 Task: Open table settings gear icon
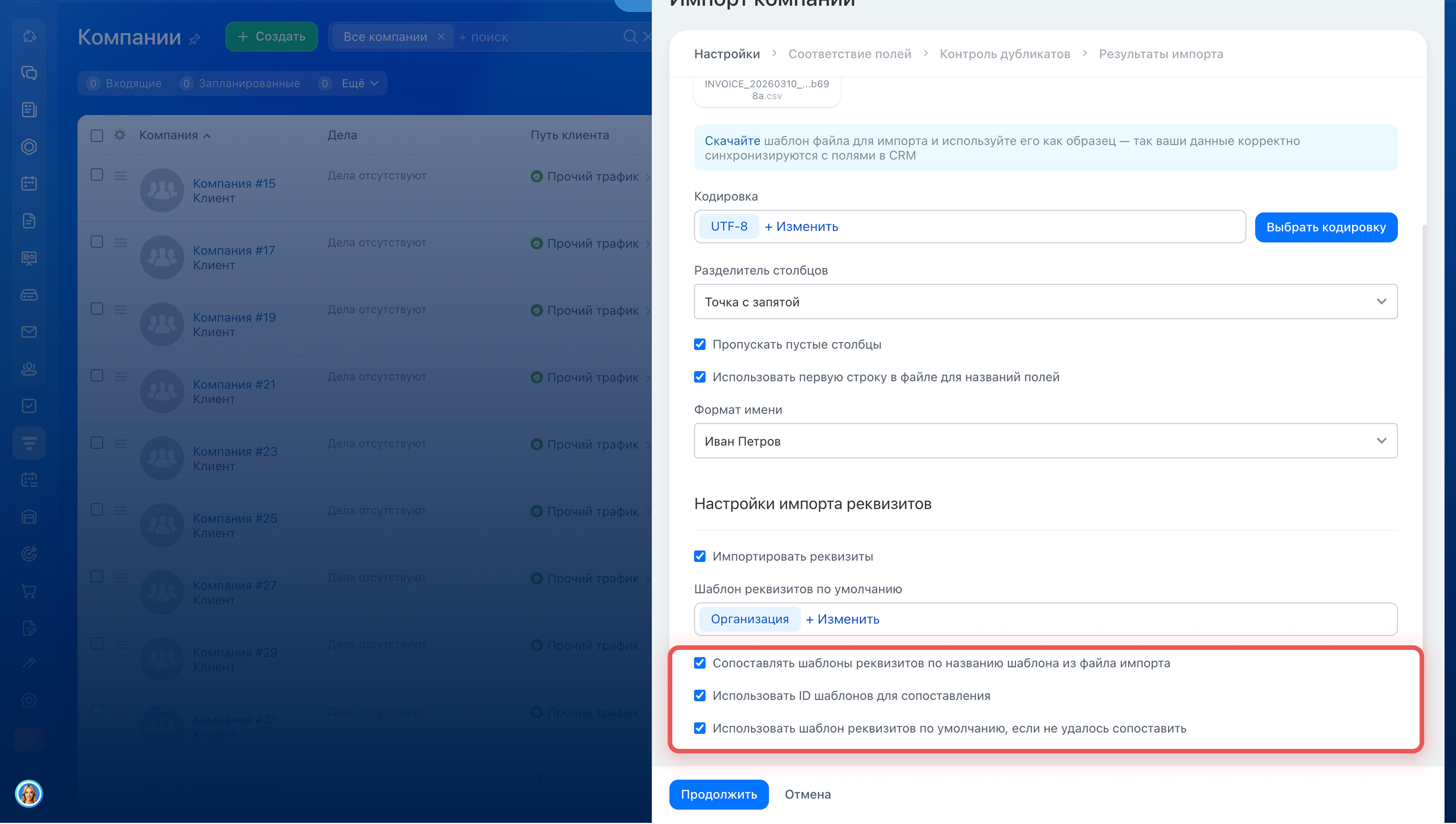tap(120, 135)
